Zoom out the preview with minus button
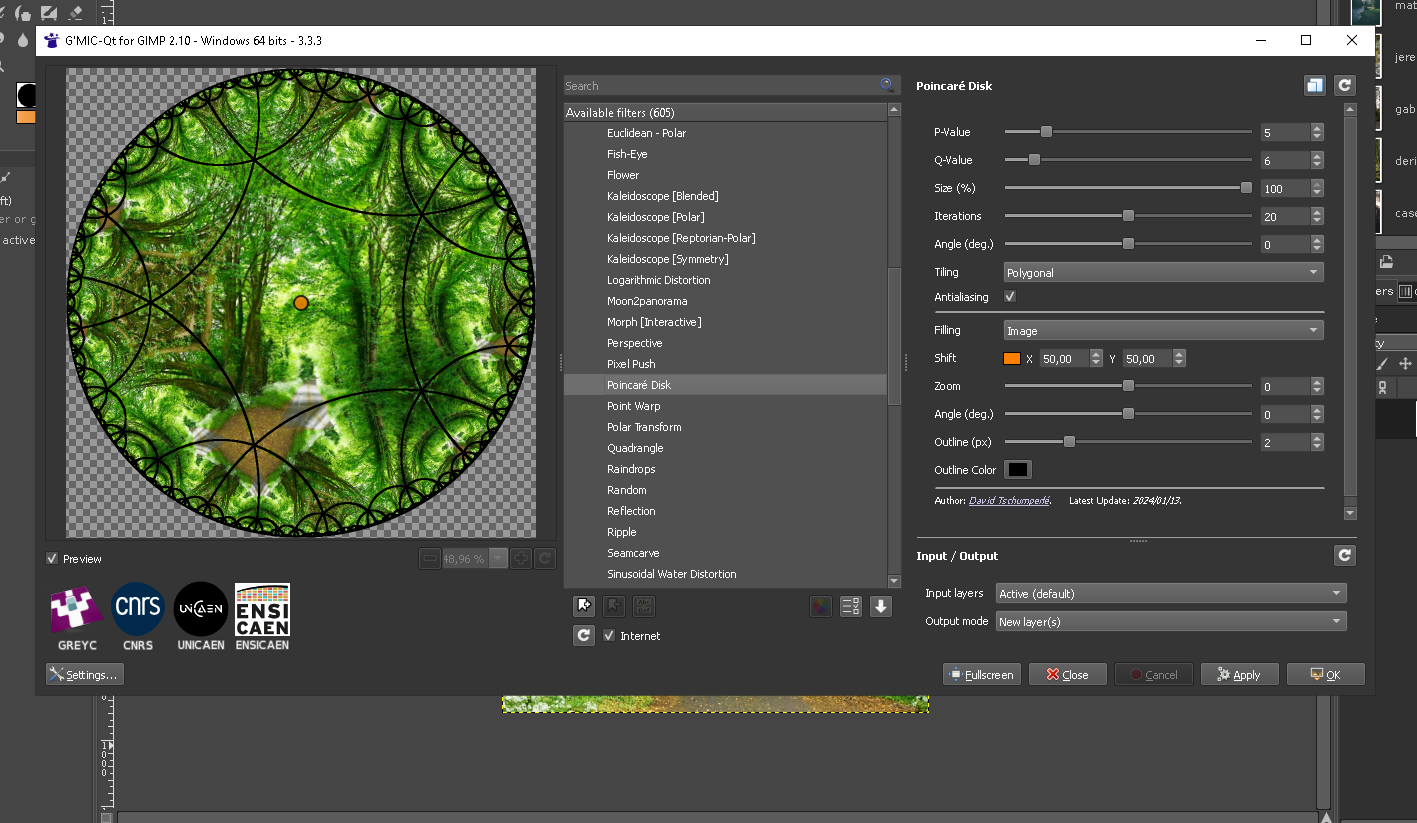 [430, 559]
